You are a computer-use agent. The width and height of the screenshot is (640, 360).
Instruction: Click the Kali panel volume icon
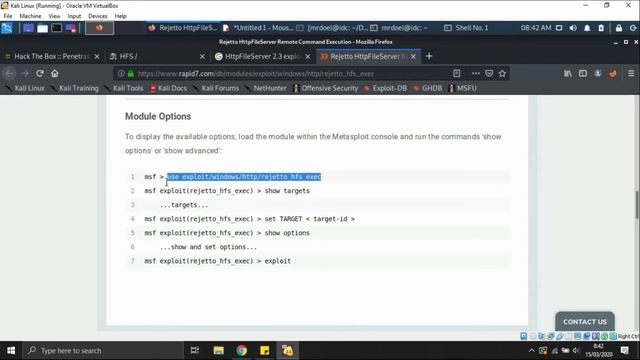573,28
